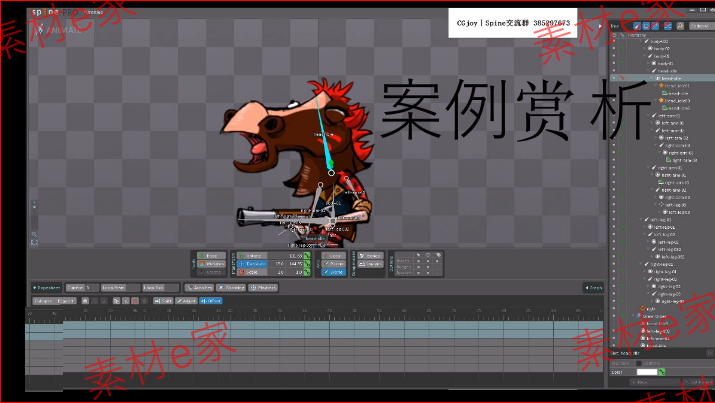715x403 pixels.
Task: Click the Loop Start field
Action: pyautogui.click(x=120, y=288)
